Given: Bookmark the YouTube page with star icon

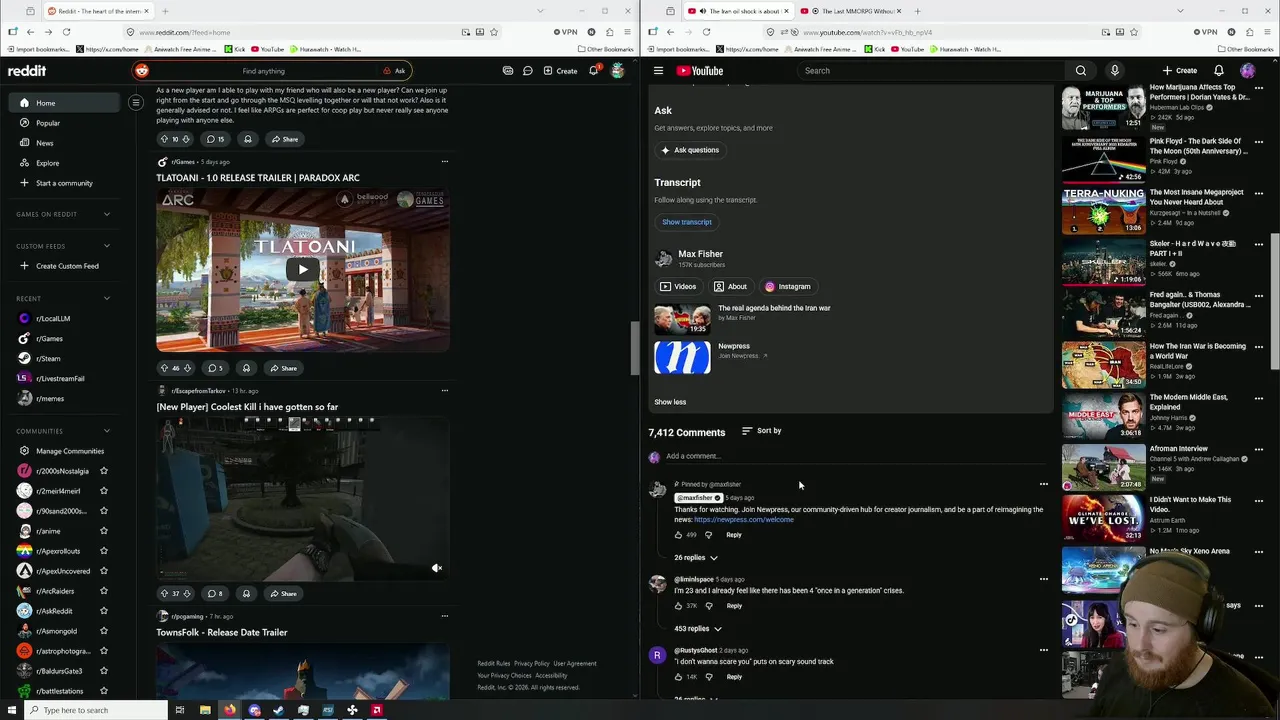Looking at the screenshot, I should [1133, 32].
